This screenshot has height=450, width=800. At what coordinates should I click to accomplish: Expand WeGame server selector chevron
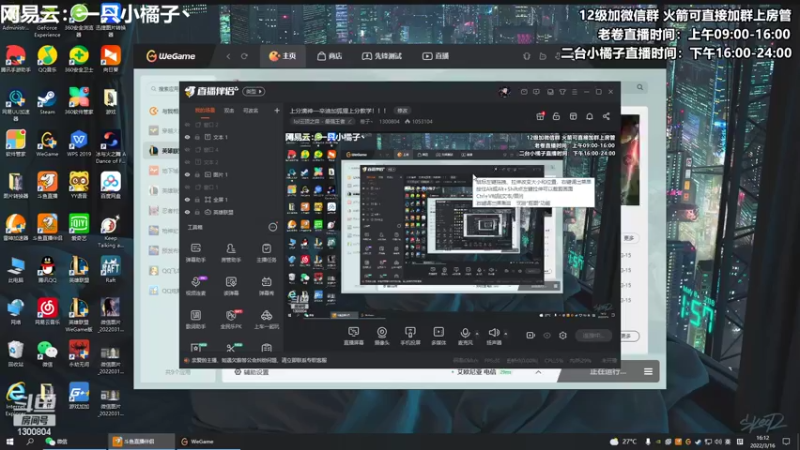[x=538, y=372]
